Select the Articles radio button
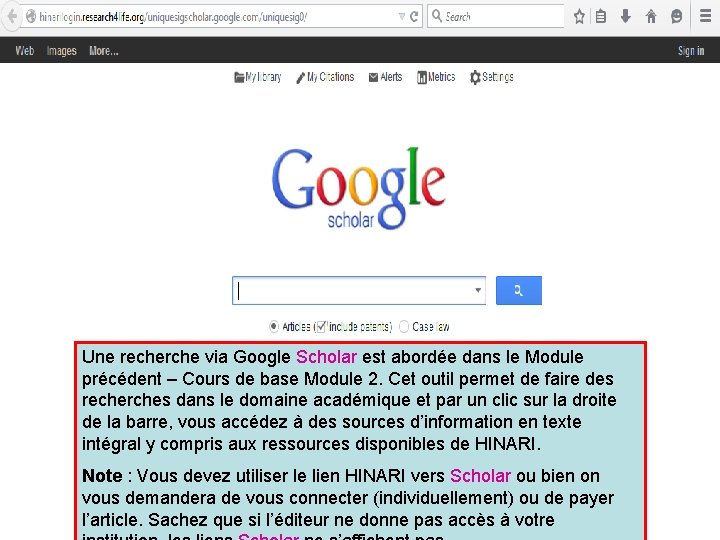The image size is (720, 540). (274, 326)
